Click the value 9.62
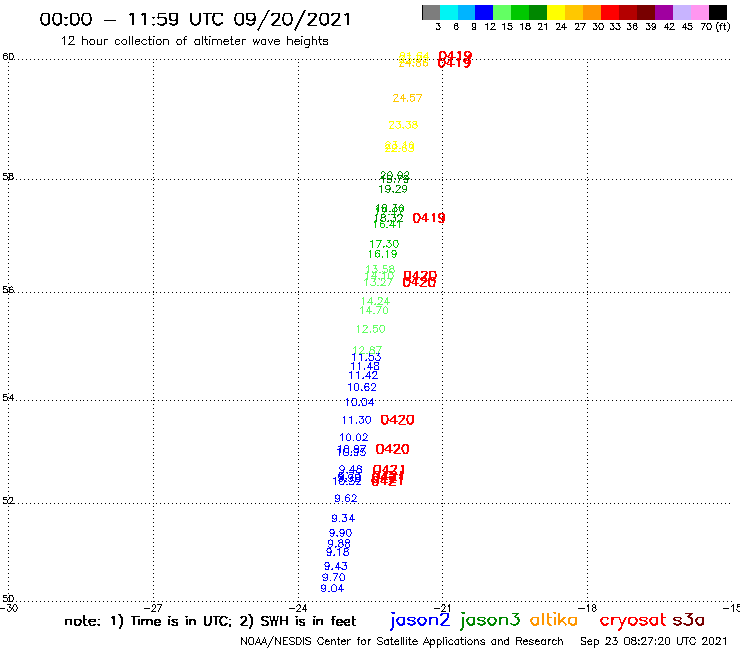The width and height of the screenshot is (740, 650). 345,498
